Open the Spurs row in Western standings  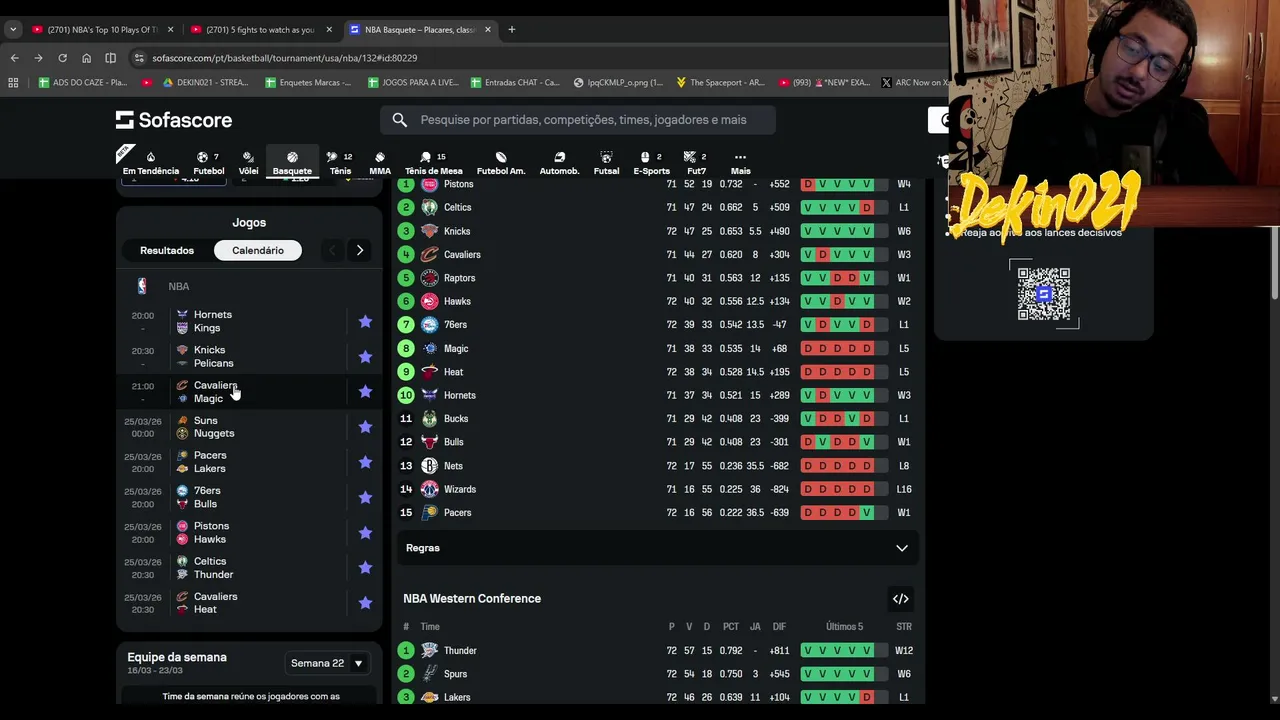tap(657, 674)
